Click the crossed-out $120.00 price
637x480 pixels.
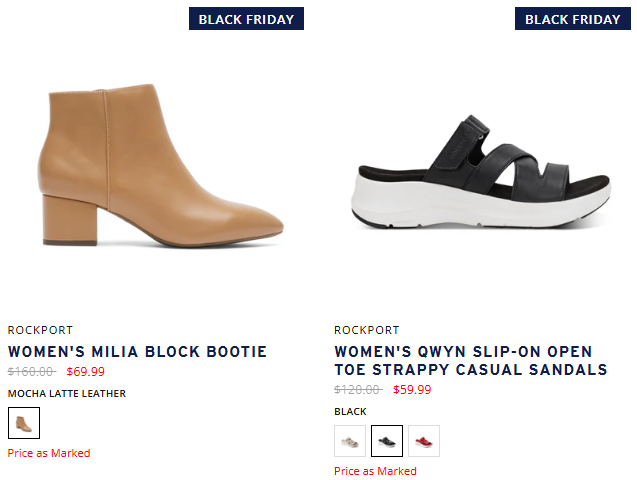(x=358, y=390)
